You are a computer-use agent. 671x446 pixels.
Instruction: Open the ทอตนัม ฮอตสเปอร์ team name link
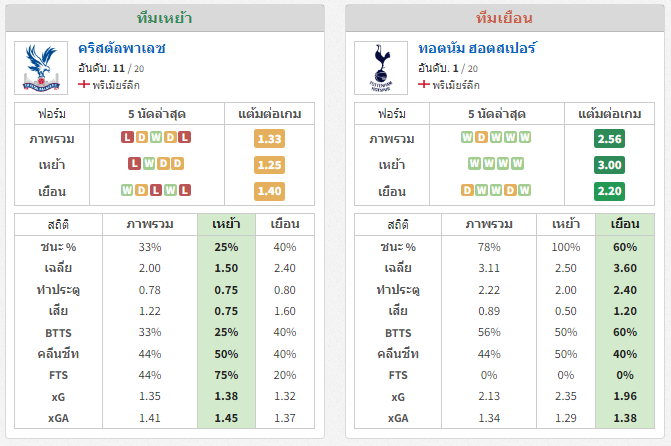click(x=477, y=48)
